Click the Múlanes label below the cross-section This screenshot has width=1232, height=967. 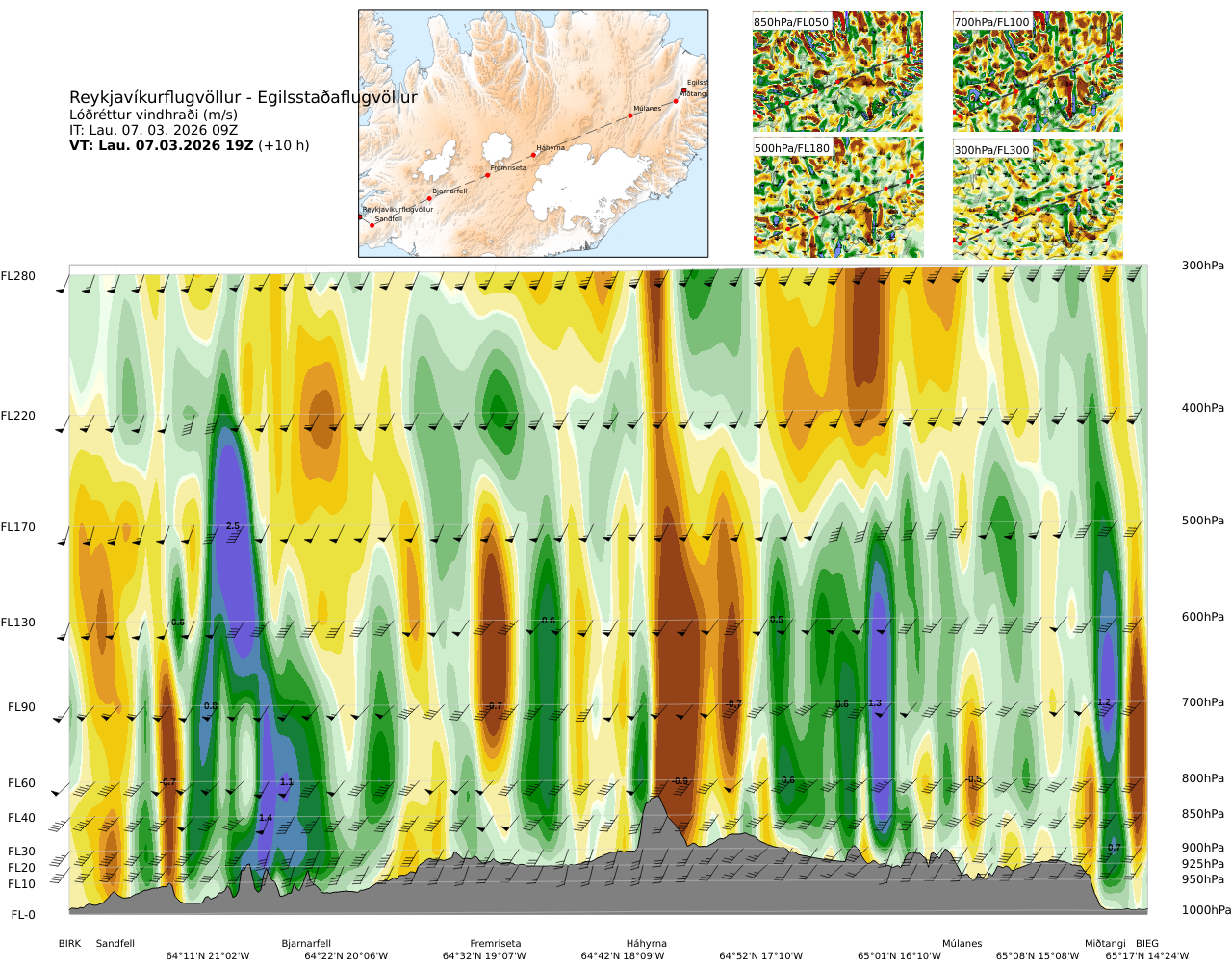[962, 944]
